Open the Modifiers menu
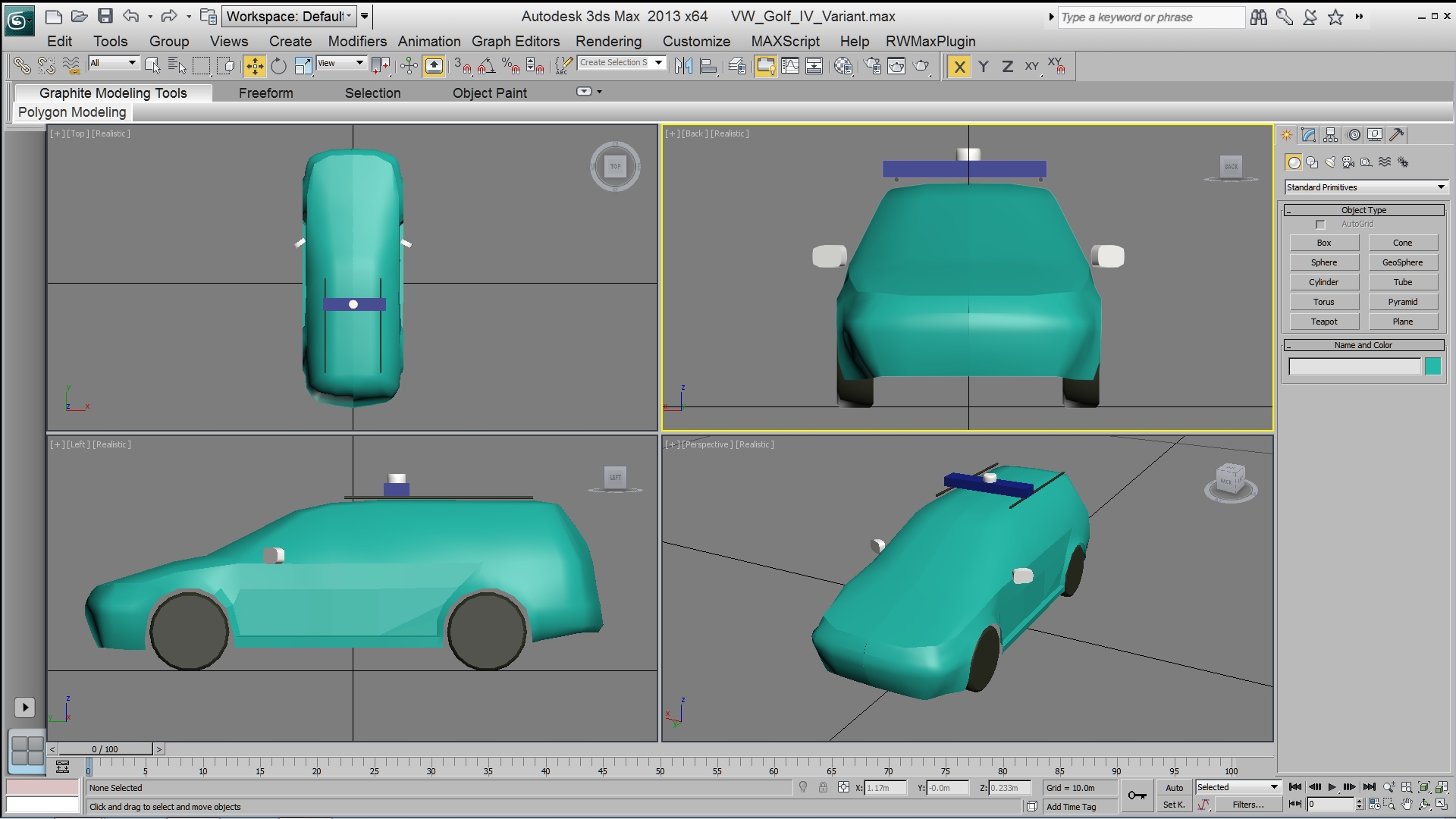The height and width of the screenshot is (819, 1456). click(x=357, y=42)
